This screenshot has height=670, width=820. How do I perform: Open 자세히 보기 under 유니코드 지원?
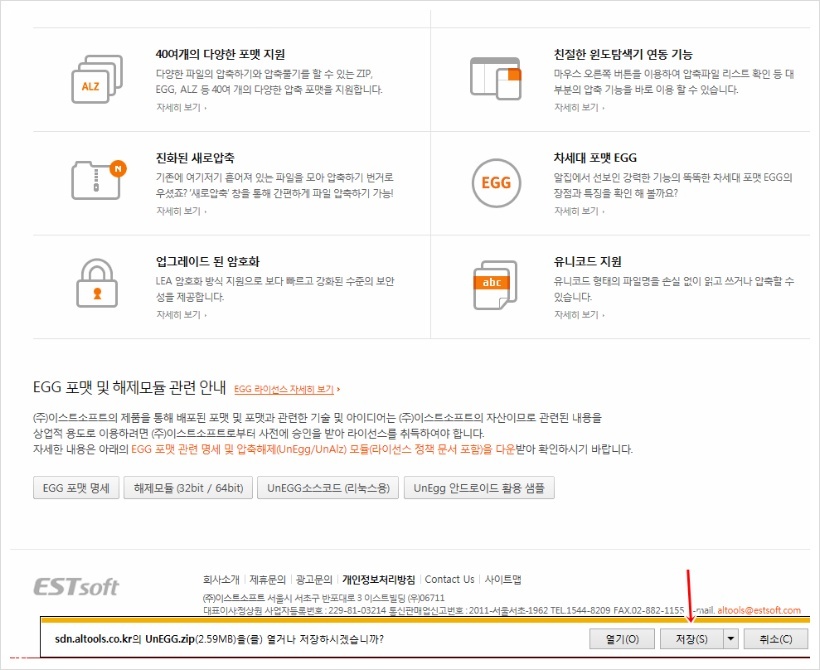click(579, 314)
